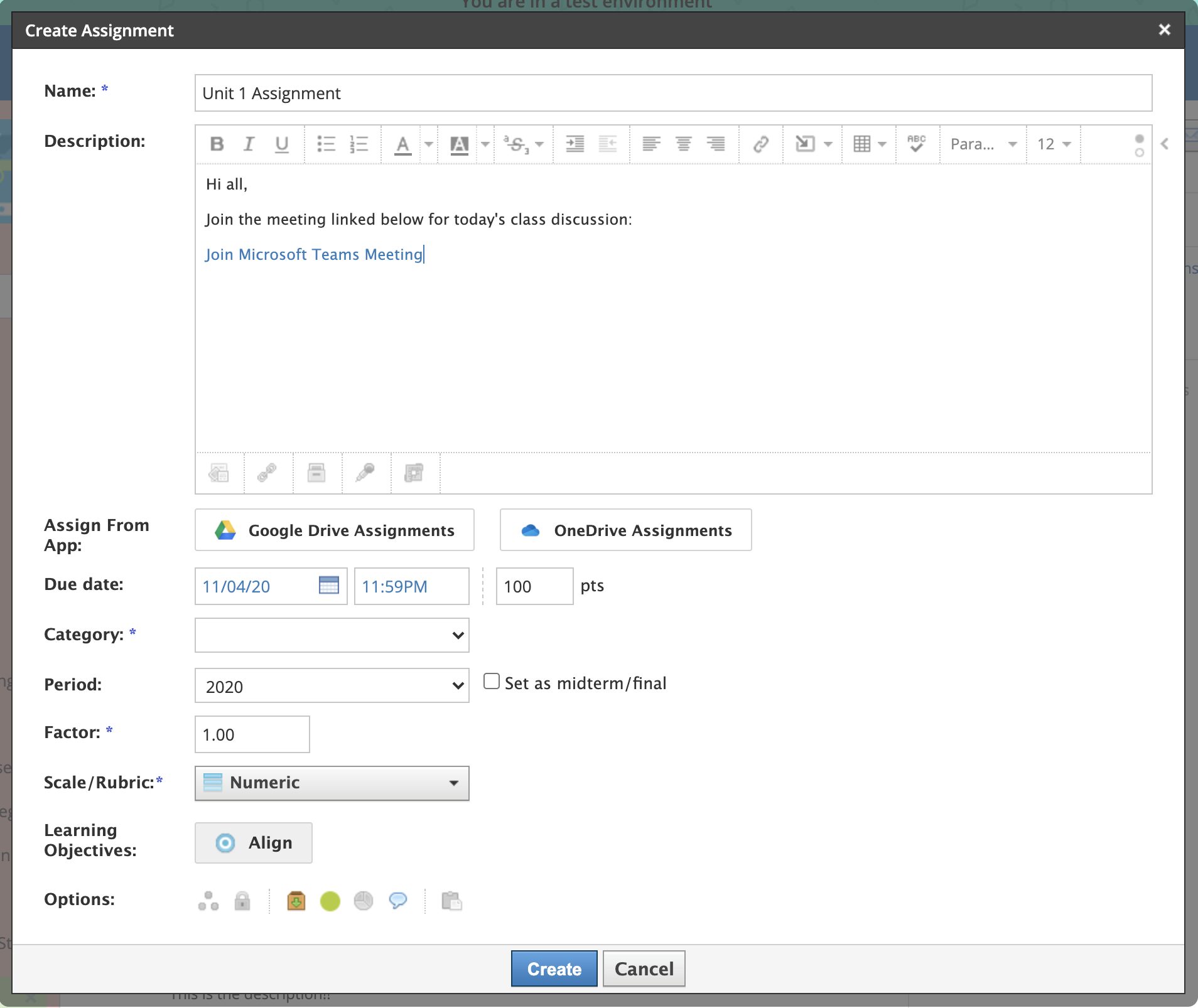Viewport: 1198px width, 1008px height.
Task: Toggle the blue comments bubble option
Action: tap(398, 901)
